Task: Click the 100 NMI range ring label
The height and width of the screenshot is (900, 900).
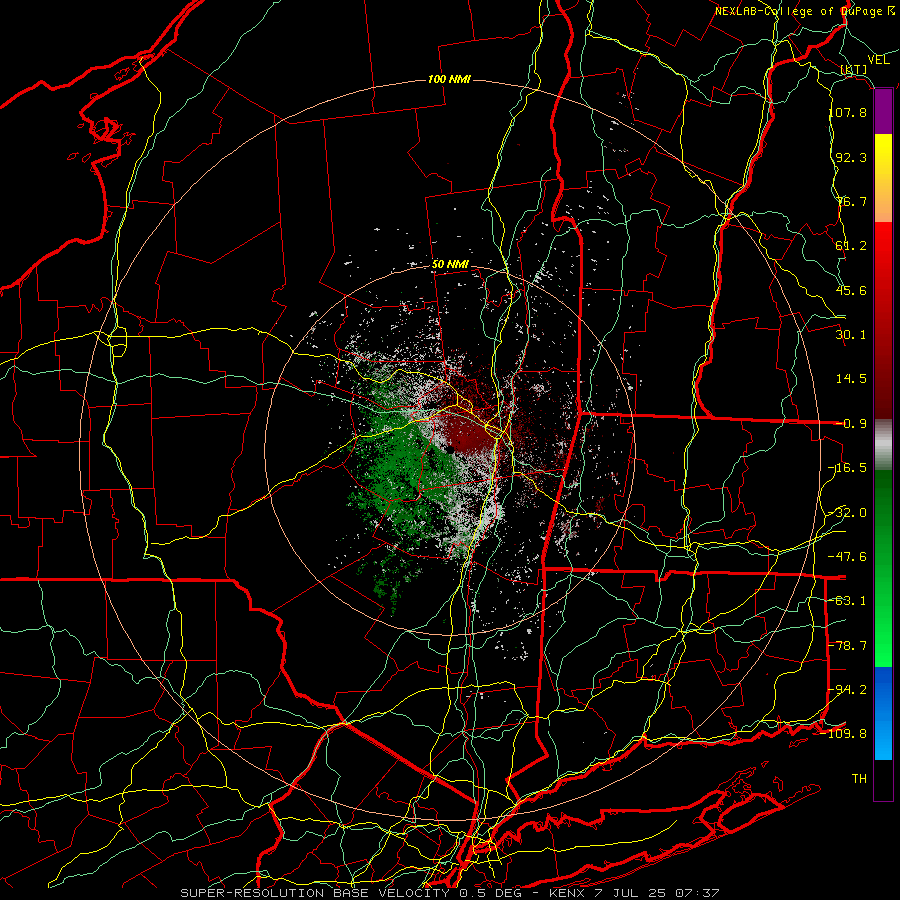Action: point(449,79)
